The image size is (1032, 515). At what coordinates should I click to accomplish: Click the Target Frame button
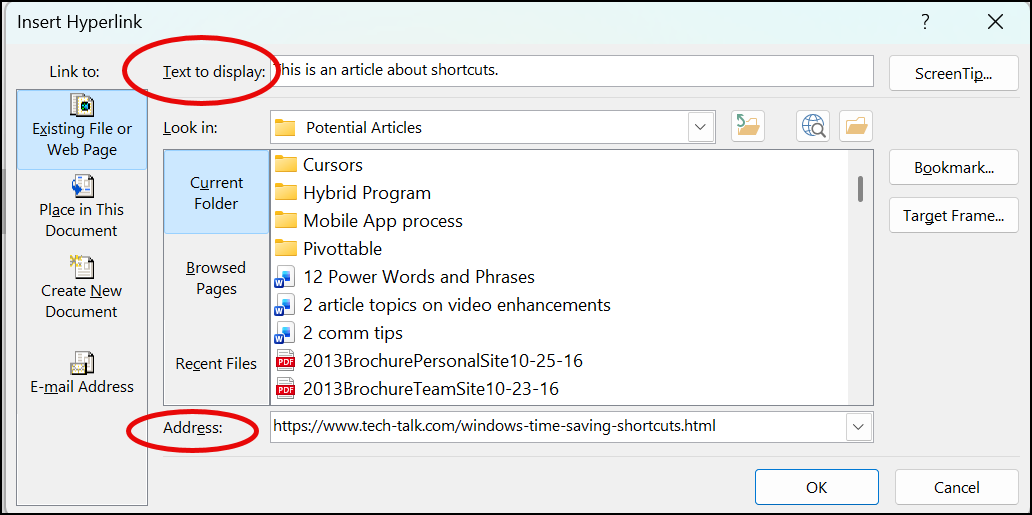(x=954, y=215)
